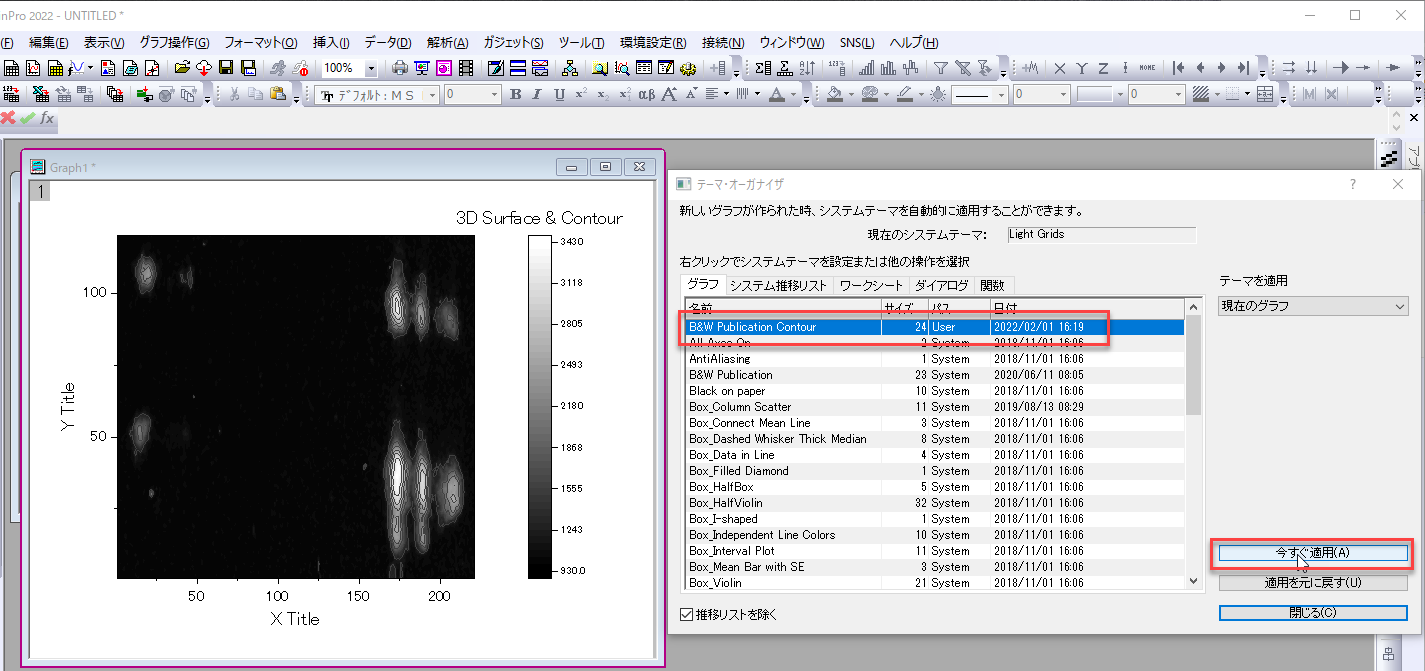This screenshot has width=1425, height=671.
Task: Click the fx formula icon
Action: (x=46, y=118)
